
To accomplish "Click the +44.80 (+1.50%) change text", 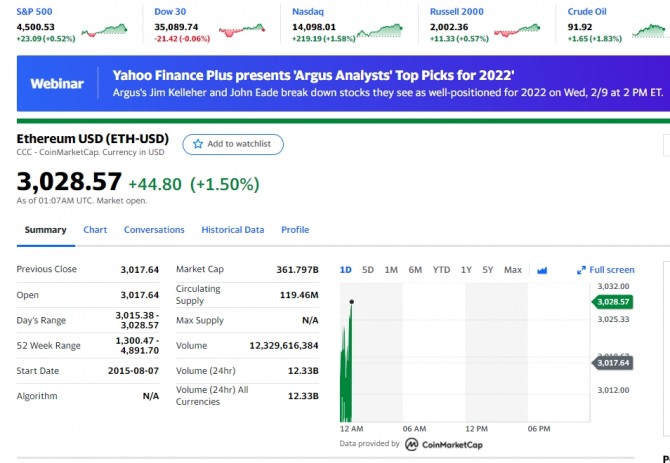I will click(x=194, y=184).
